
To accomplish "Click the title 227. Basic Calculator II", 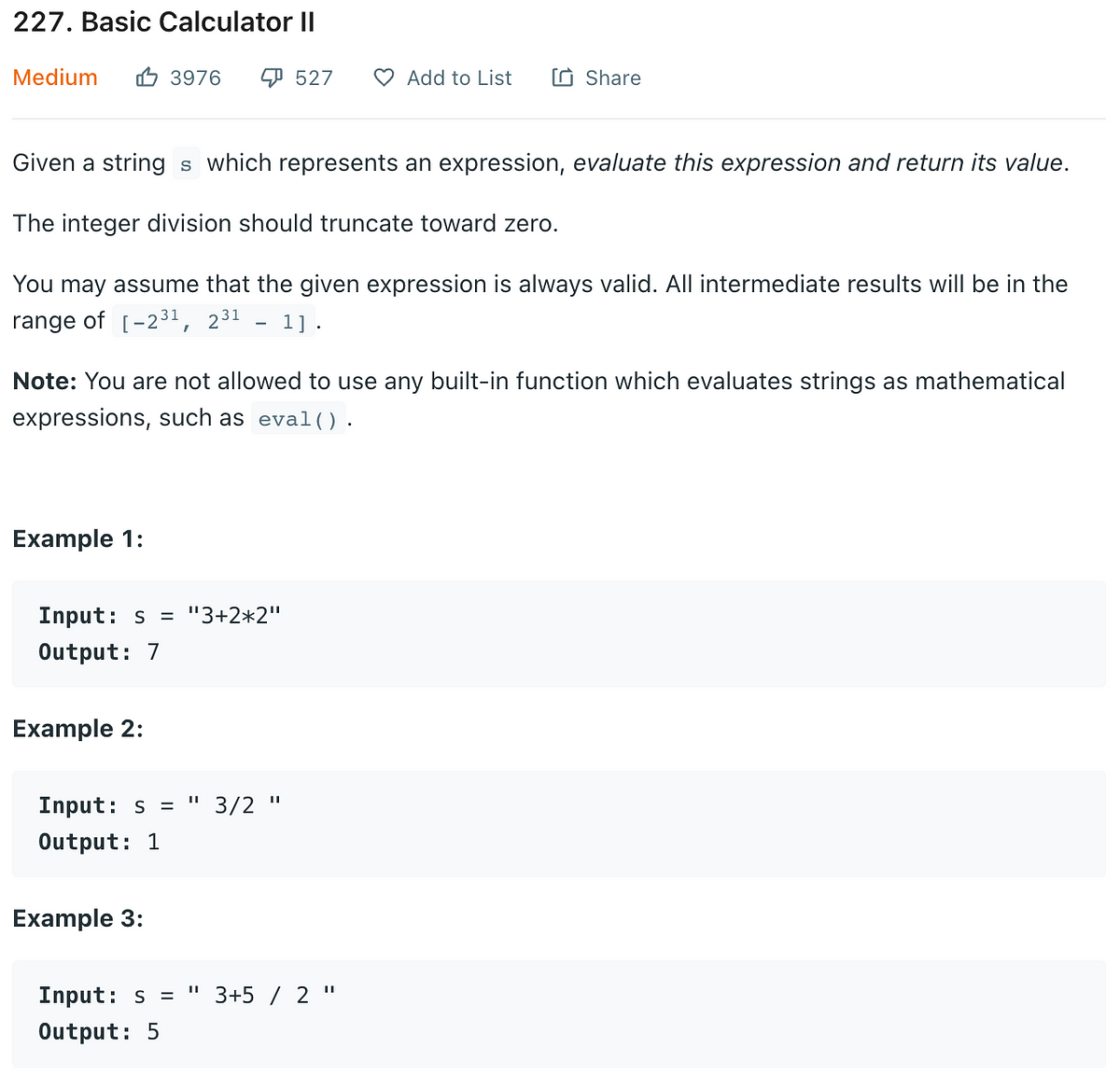I will click(164, 22).
